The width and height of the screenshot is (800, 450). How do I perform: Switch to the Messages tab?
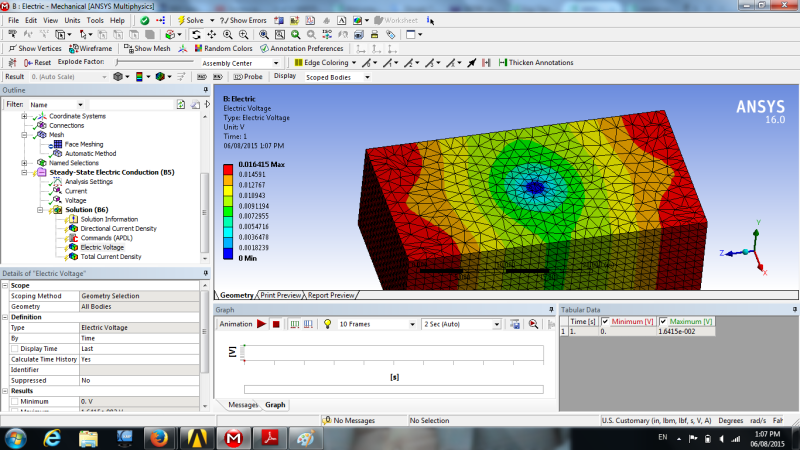(x=243, y=405)
